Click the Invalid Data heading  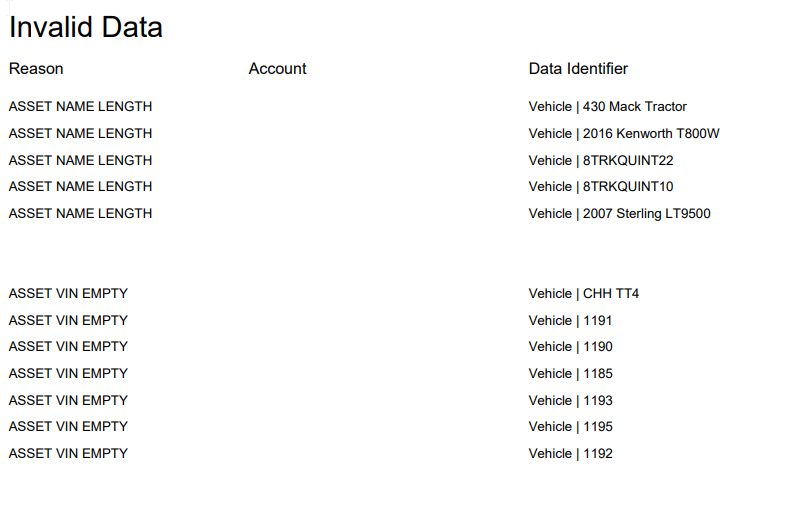[x=86, y=27]
